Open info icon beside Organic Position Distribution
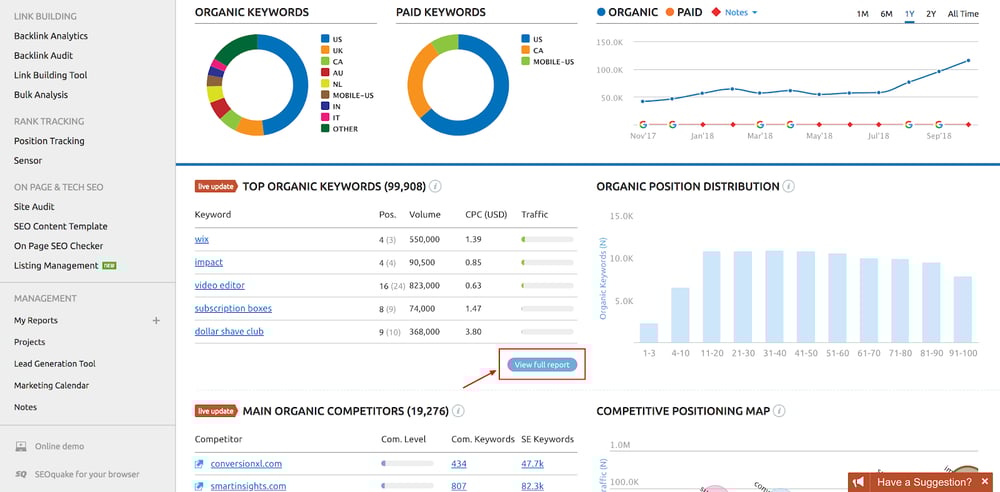Image resolution: width=1000 pixels, height=492 pixels. point(788,186)
